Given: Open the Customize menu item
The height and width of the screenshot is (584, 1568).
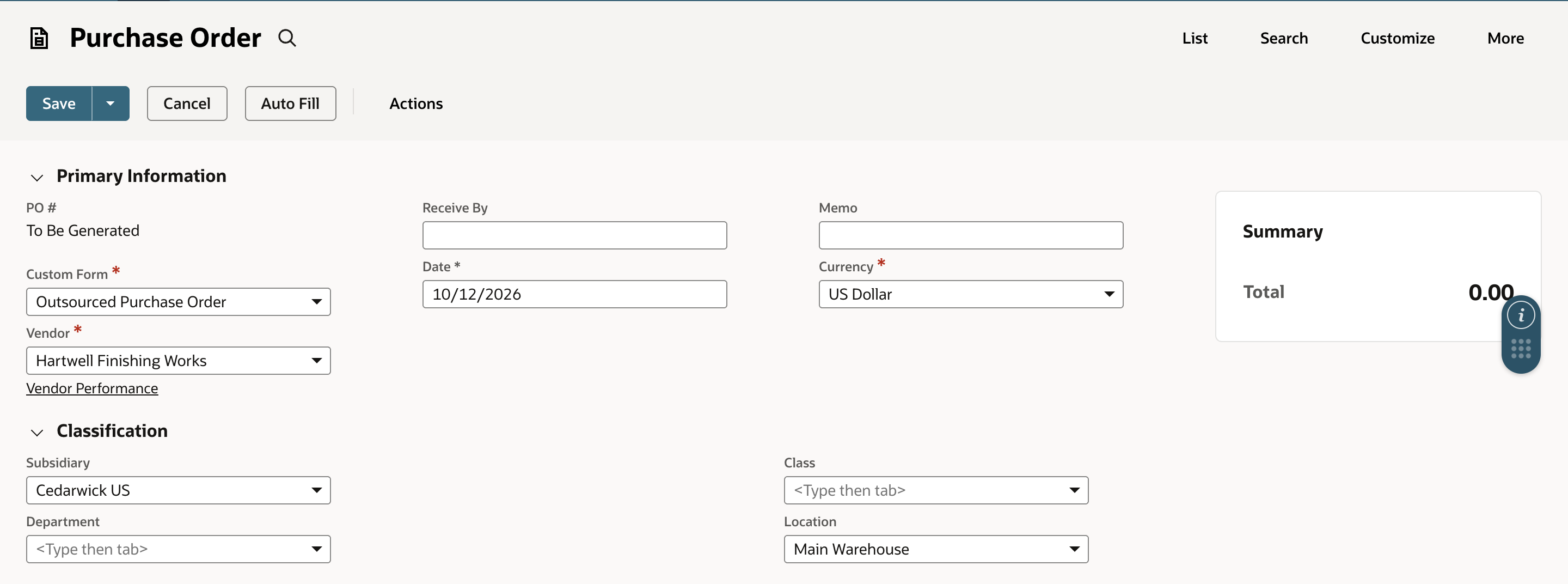Looking at the screenshot, I should pyautogui.click(x=1398, y=38).
